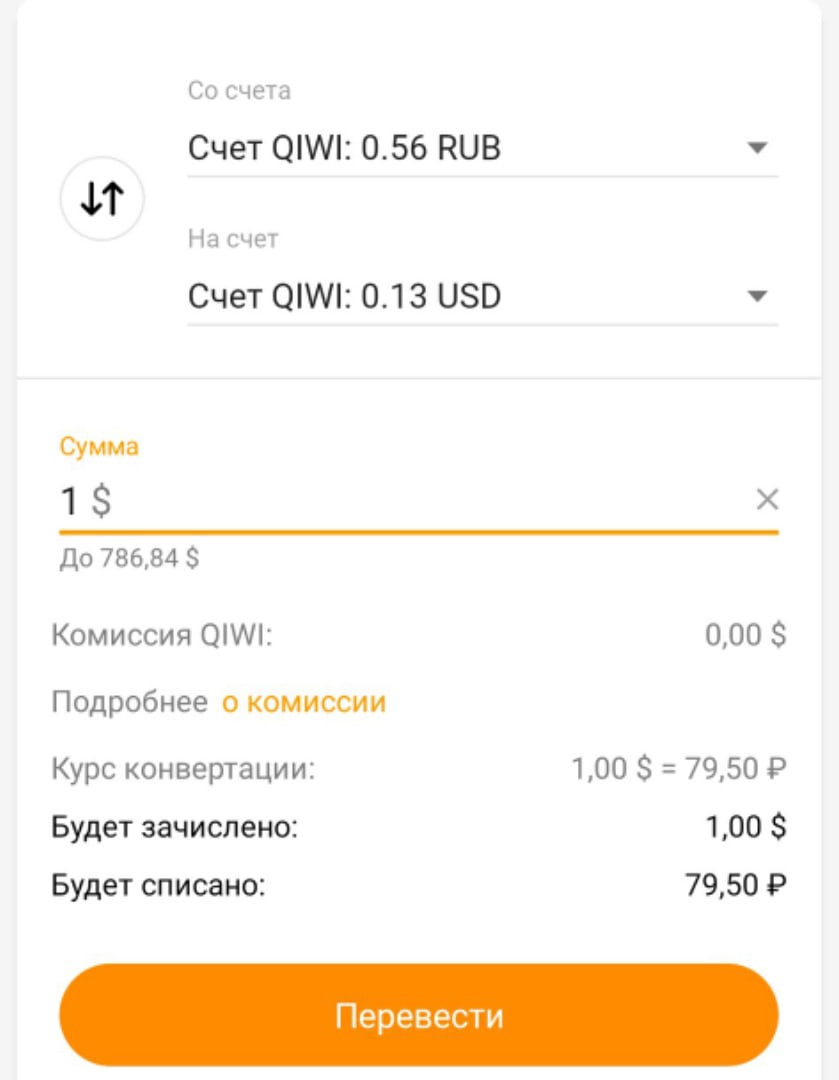Image resolution: width=839 pixels, height=1080 pixels.
Task: Select credited amount 1,00 $ value
Action: [746, 827]
